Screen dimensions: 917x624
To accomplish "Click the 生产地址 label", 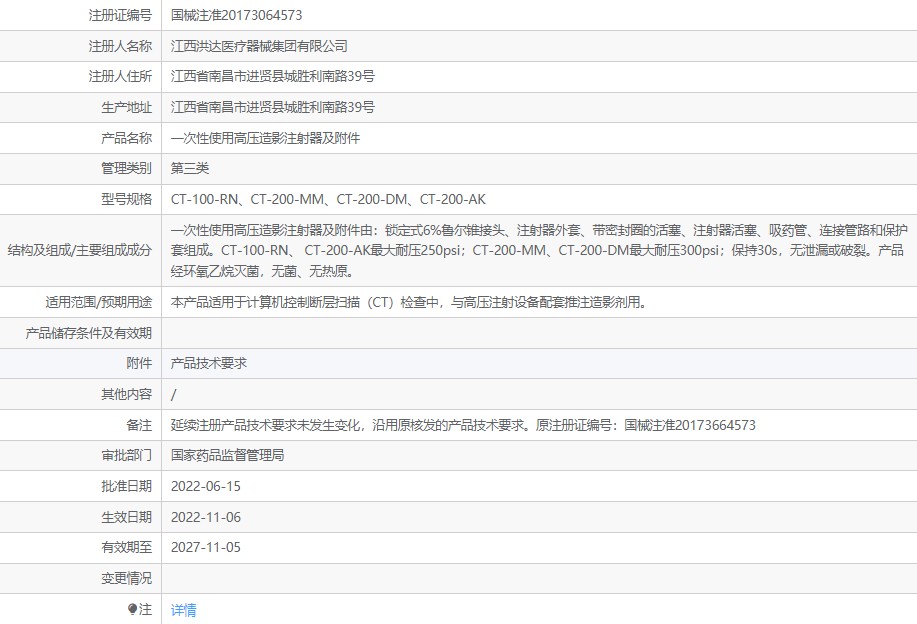I will pyautogui.click(x=126, y=107).
